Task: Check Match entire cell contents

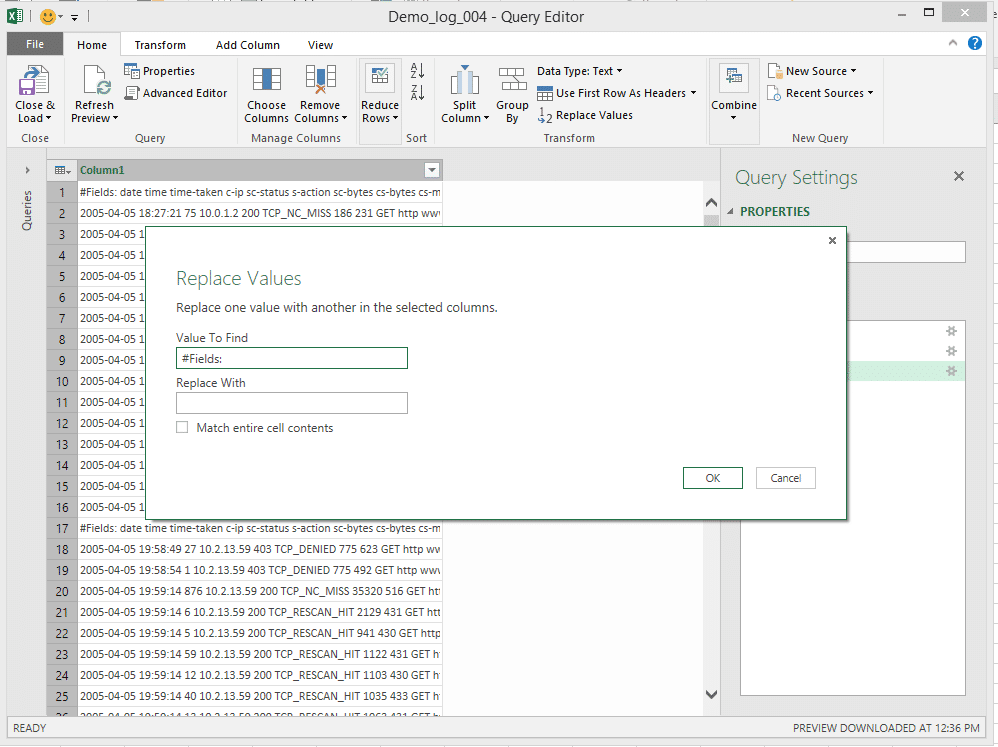Action: point(182,428)
